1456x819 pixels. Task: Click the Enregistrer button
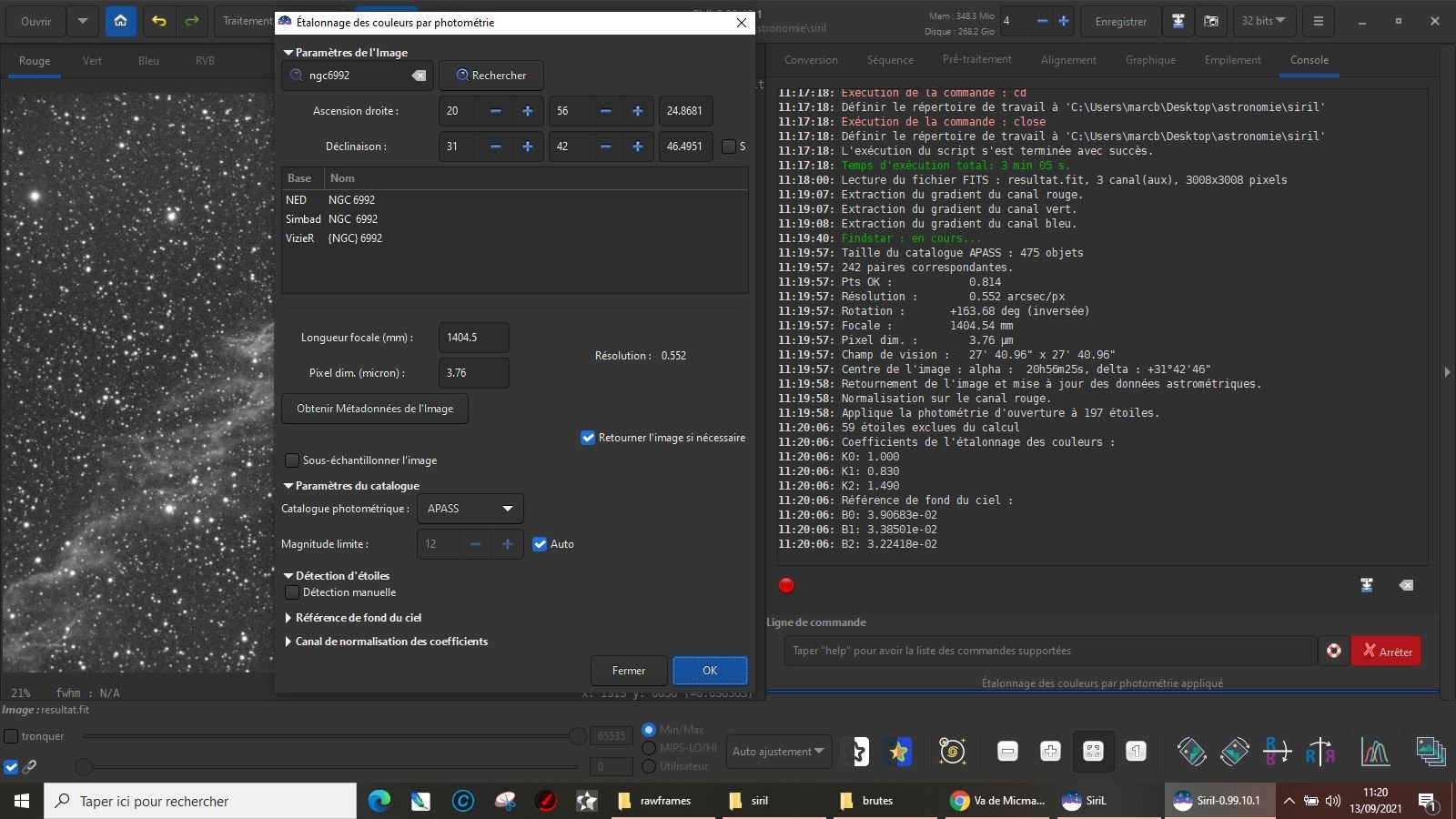click(1120, 21)
